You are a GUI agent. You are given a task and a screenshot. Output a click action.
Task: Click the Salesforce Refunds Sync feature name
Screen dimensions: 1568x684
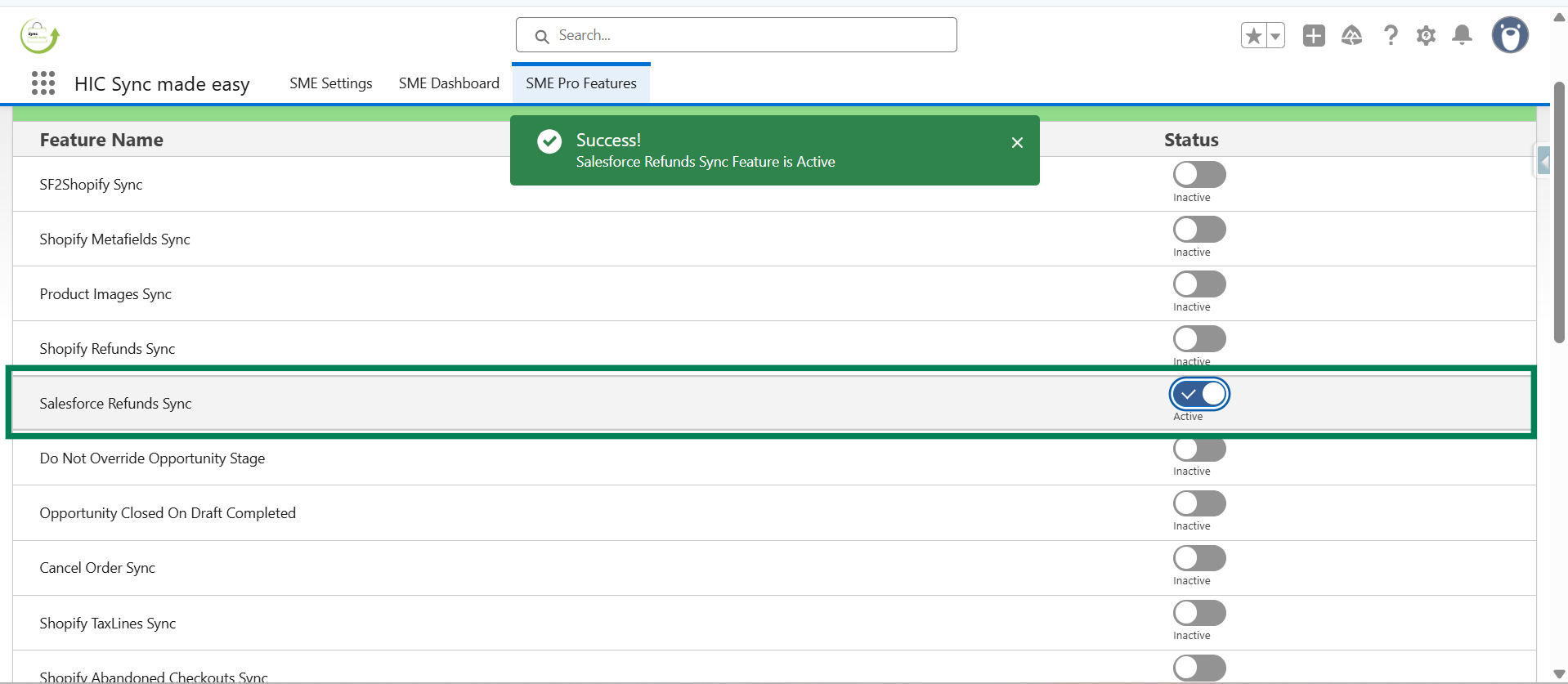pos(115,404)
